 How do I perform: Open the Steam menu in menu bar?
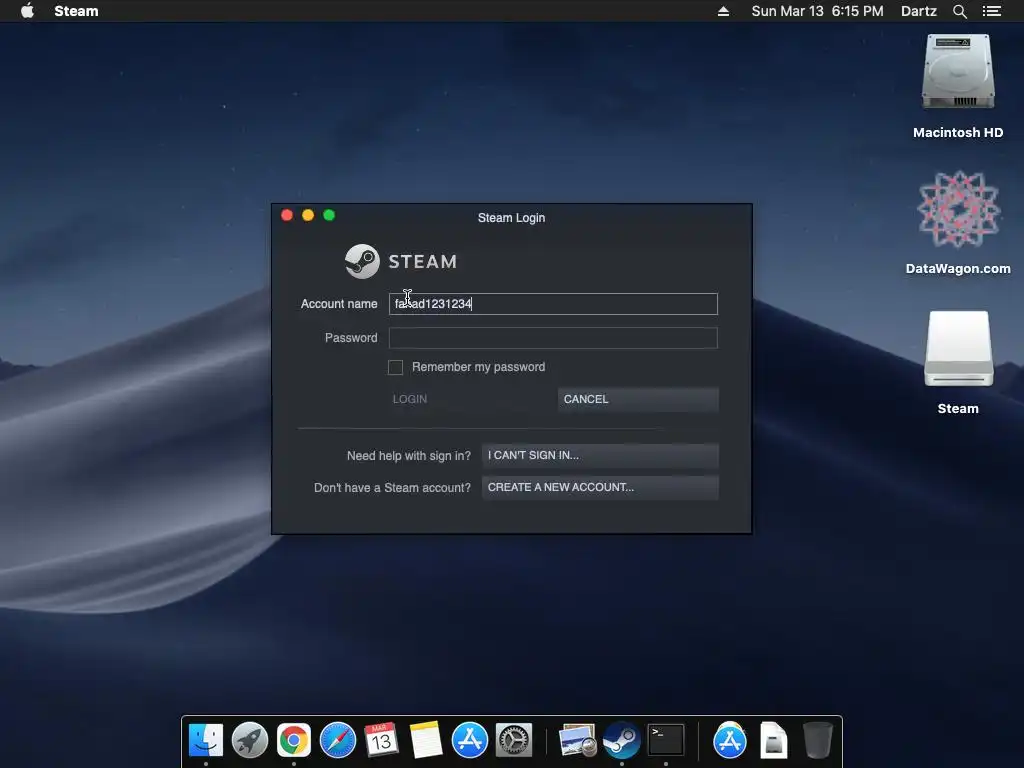(76, 11)
